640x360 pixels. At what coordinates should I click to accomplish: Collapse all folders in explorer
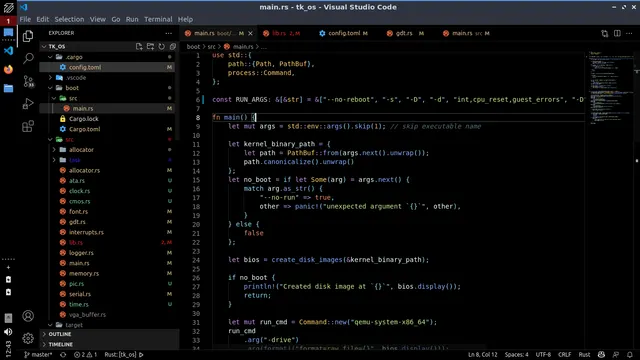coord(173,47)
